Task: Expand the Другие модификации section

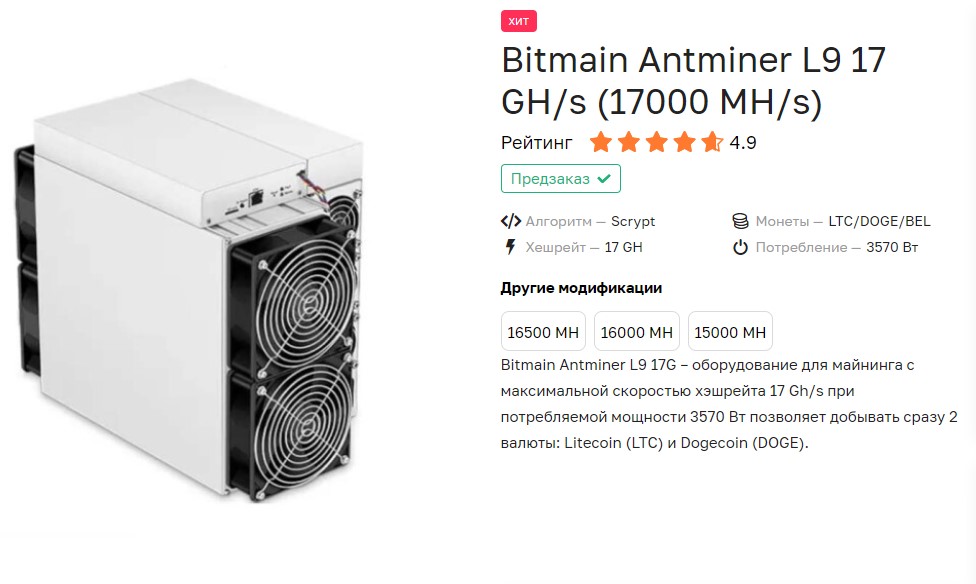Action: tap(580, 288)
